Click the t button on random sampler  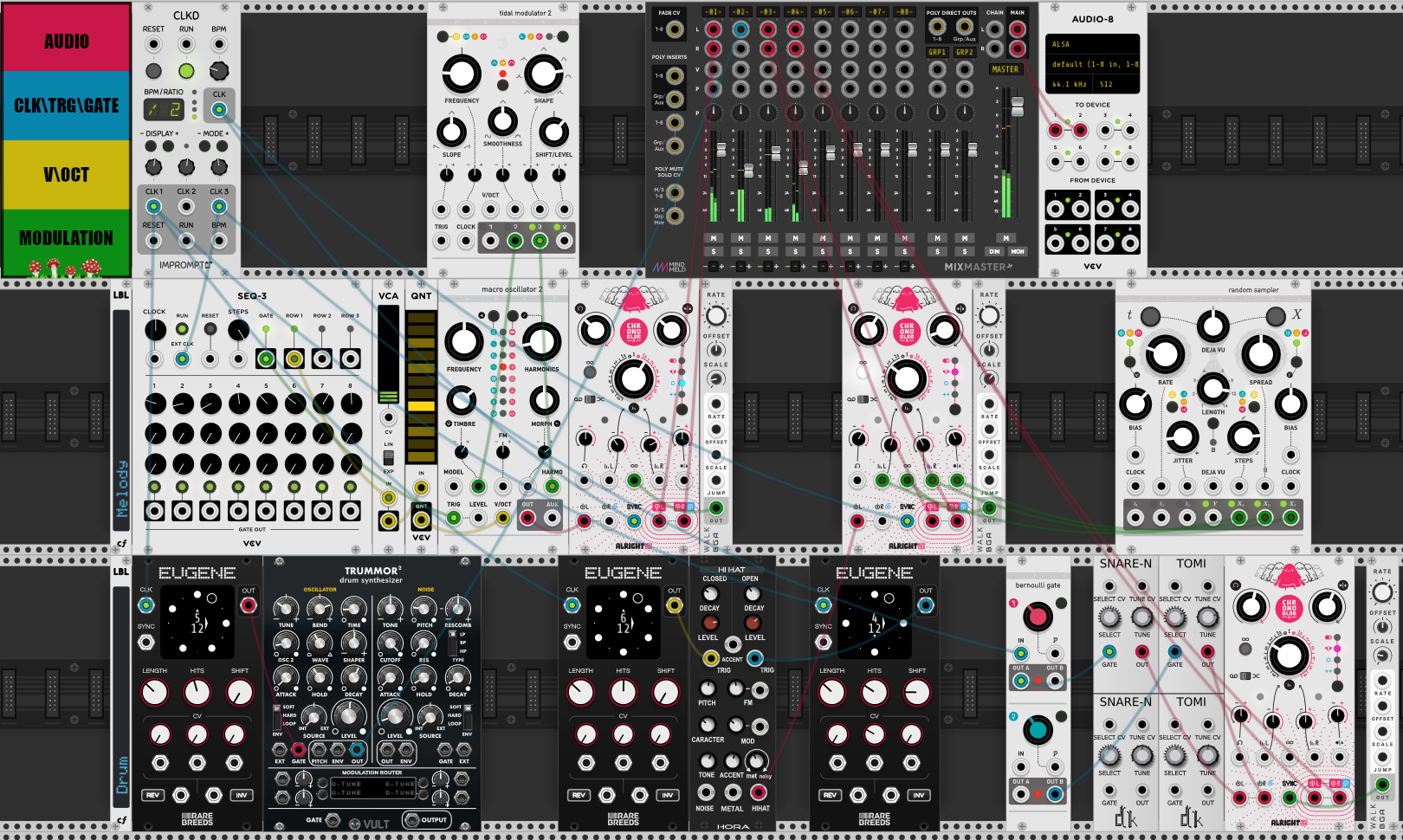pyautogui.click(x=1150, y=316)
